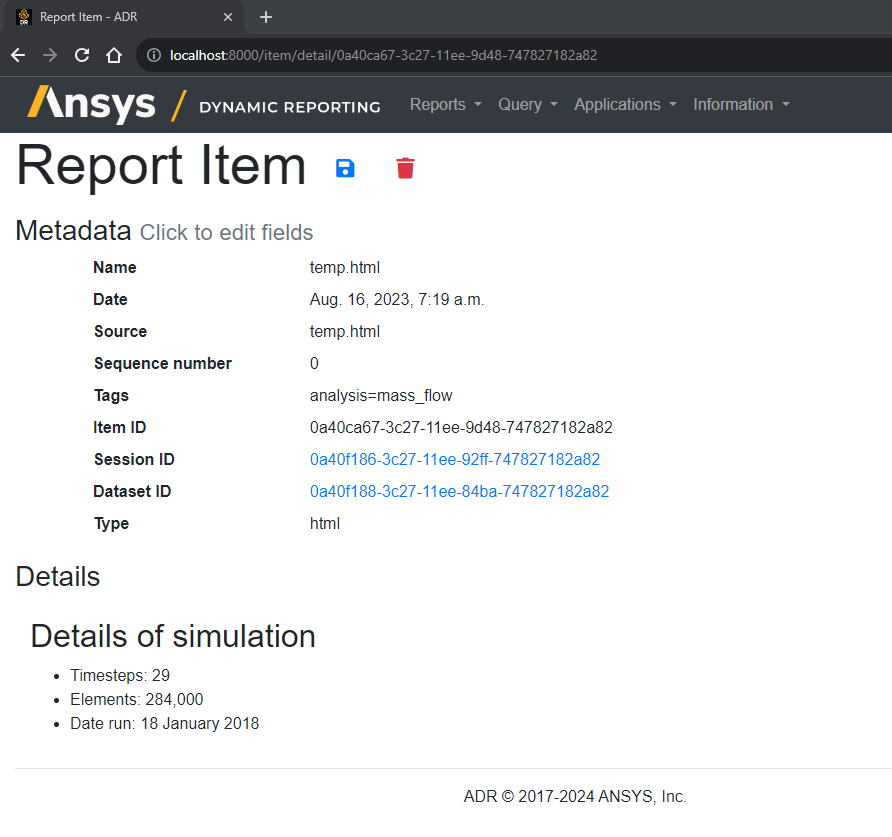Click the Tags label
The height and width of the screenshot is (837, 892).
click(112, 395)
